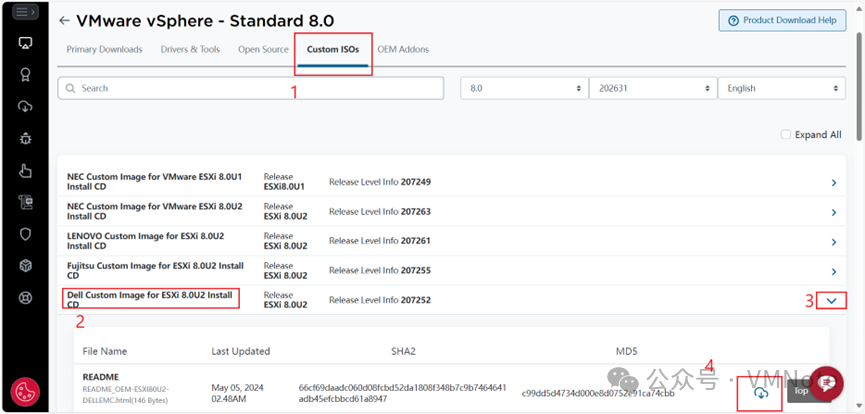Click into the Search input field
The height and width of the screenshot is (414, 865).
pos(250,88)
